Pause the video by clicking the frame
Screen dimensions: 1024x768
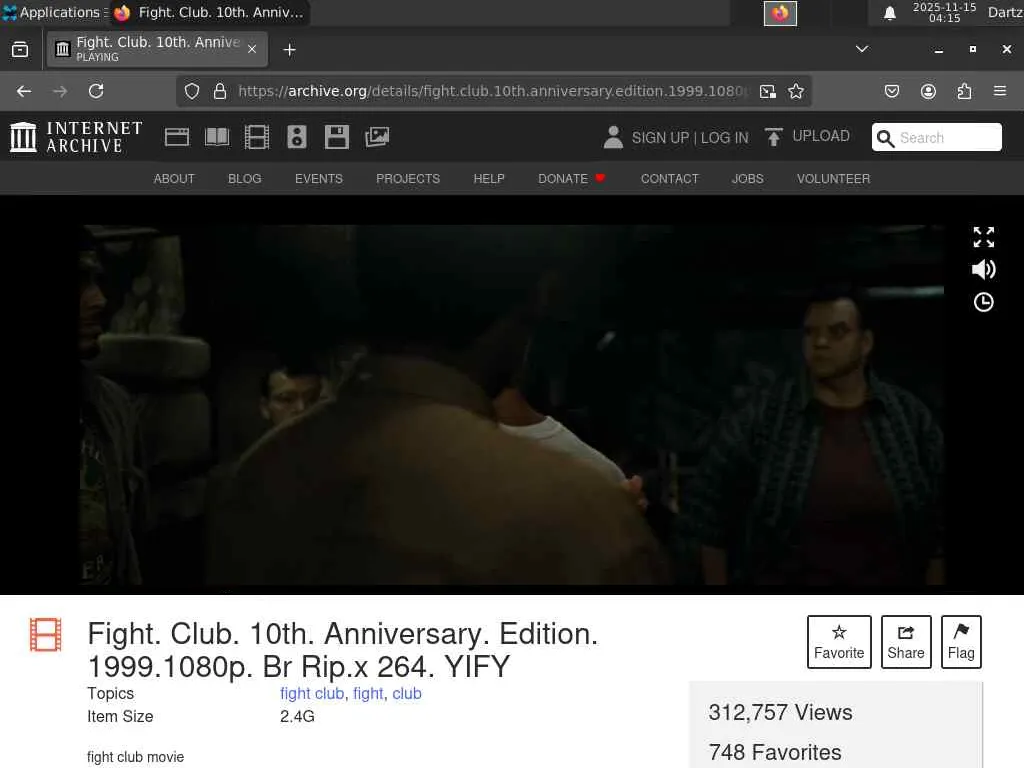coord(512,405)
